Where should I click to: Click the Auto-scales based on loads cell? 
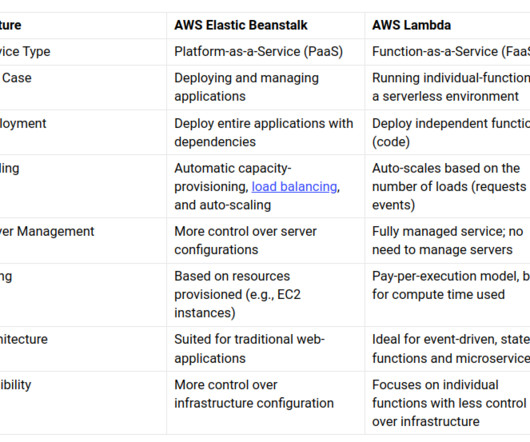coord(449,187)
